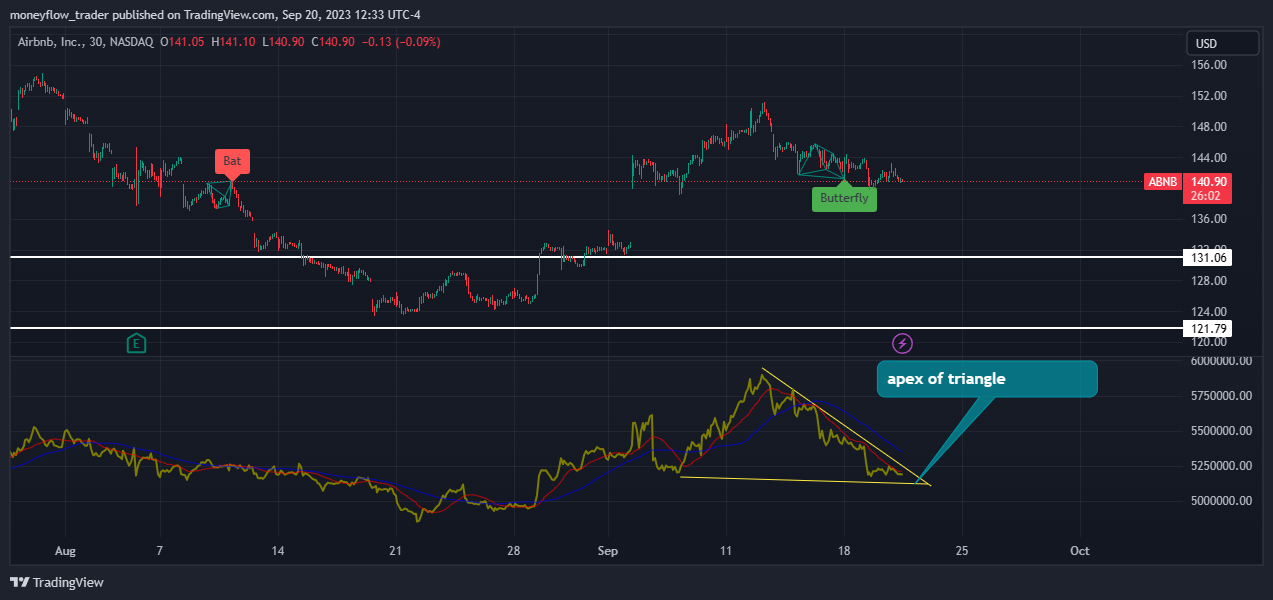Viewport: 1273px width, 600px height.
Task: Click the ABNB ticker price tag
Action: click(1162, 182)
